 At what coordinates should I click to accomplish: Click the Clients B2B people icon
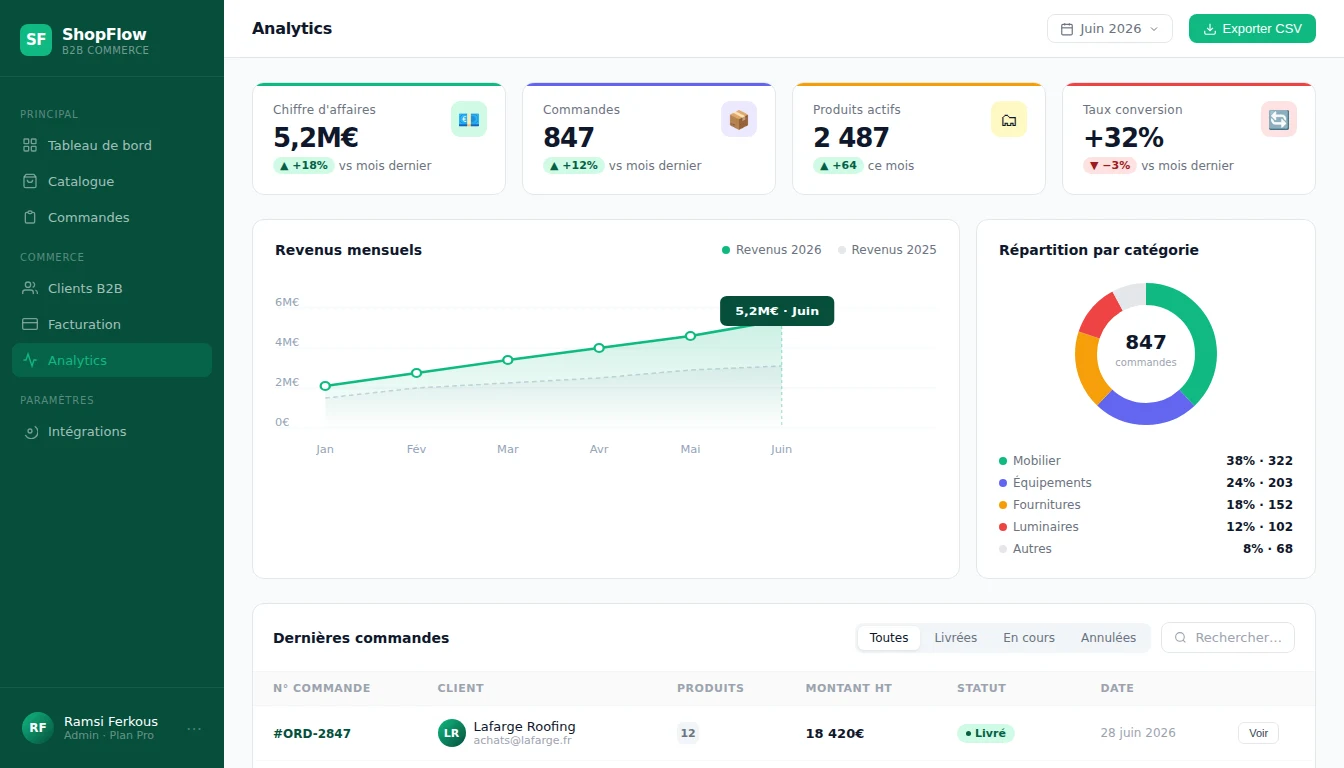pos(30,288)
